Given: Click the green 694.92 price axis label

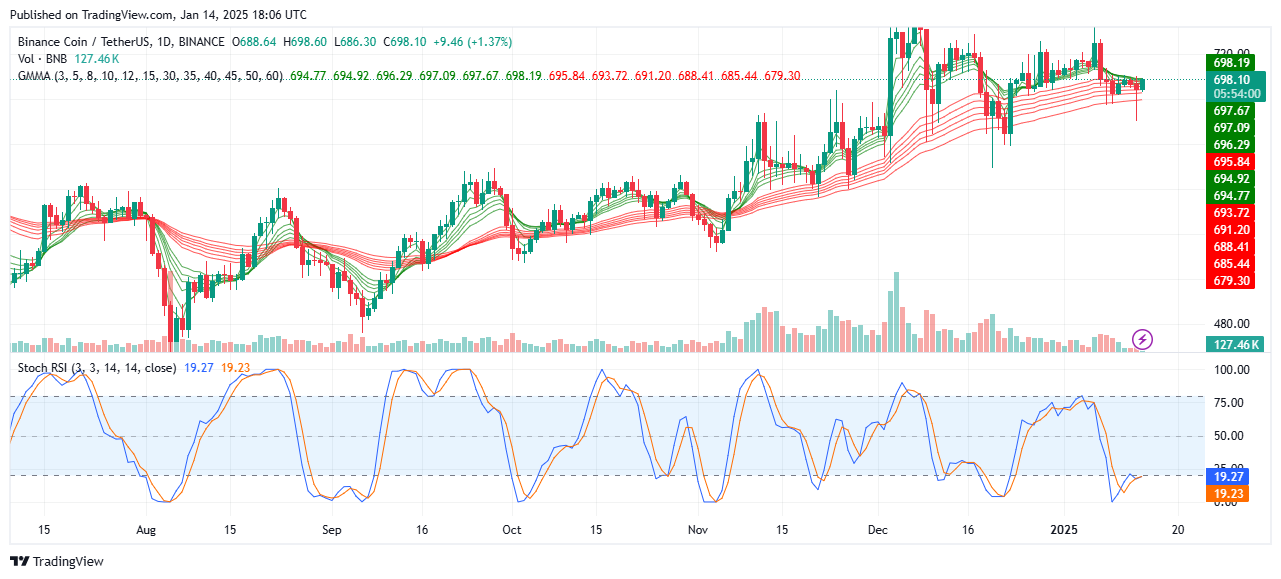Looking at the screenshot, I should 1231,179.
